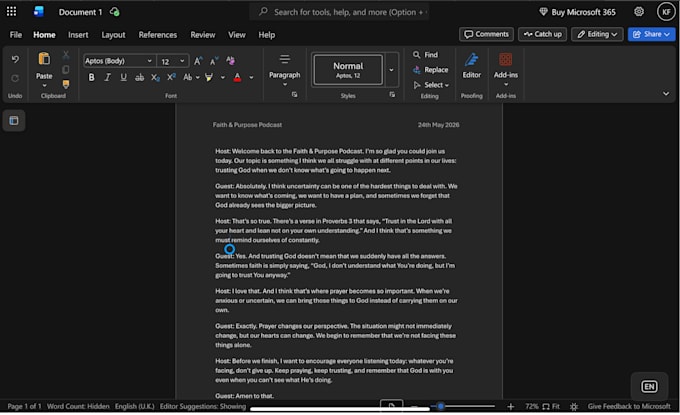Switch to the References tab
The height and width of the screenshot is (415, 680).
158,35
